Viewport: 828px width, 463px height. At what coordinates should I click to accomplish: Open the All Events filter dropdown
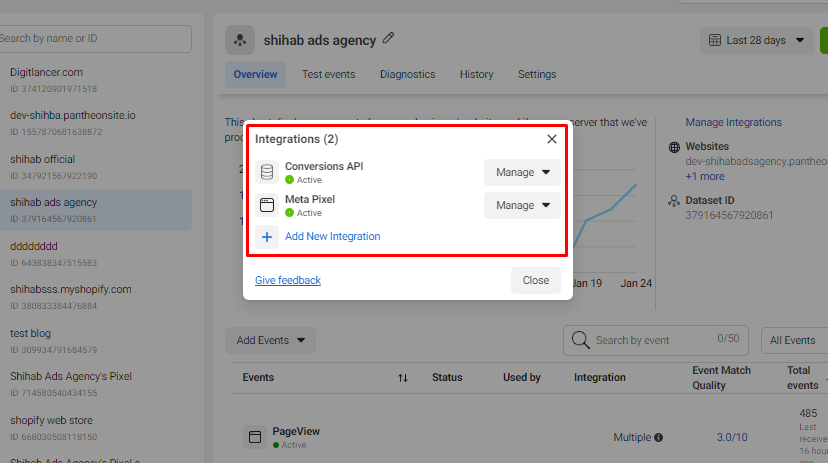coord(794,341)
